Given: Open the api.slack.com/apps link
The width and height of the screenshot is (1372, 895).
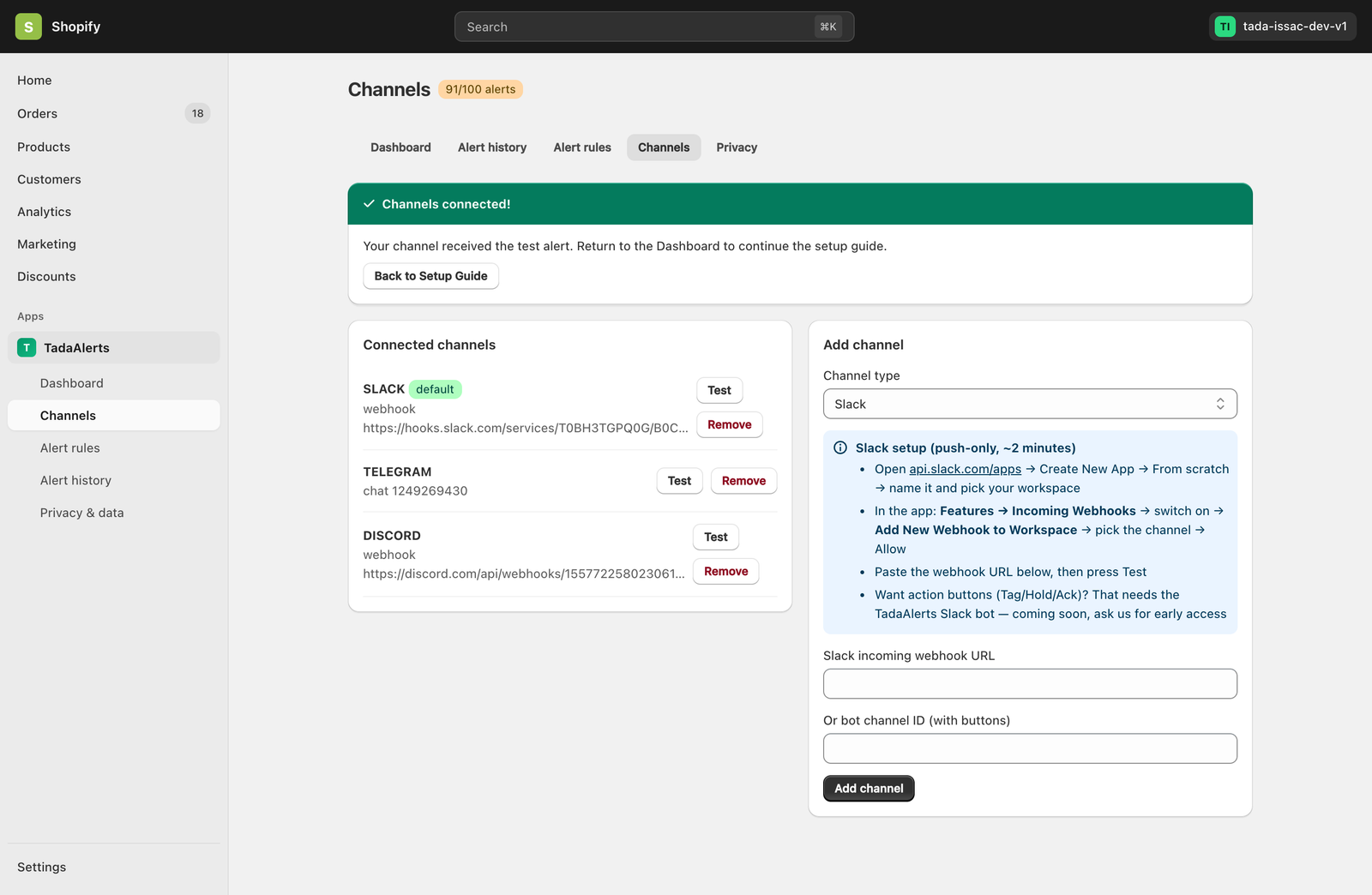Looking at the screenshot, I should (x=965, y=469).
